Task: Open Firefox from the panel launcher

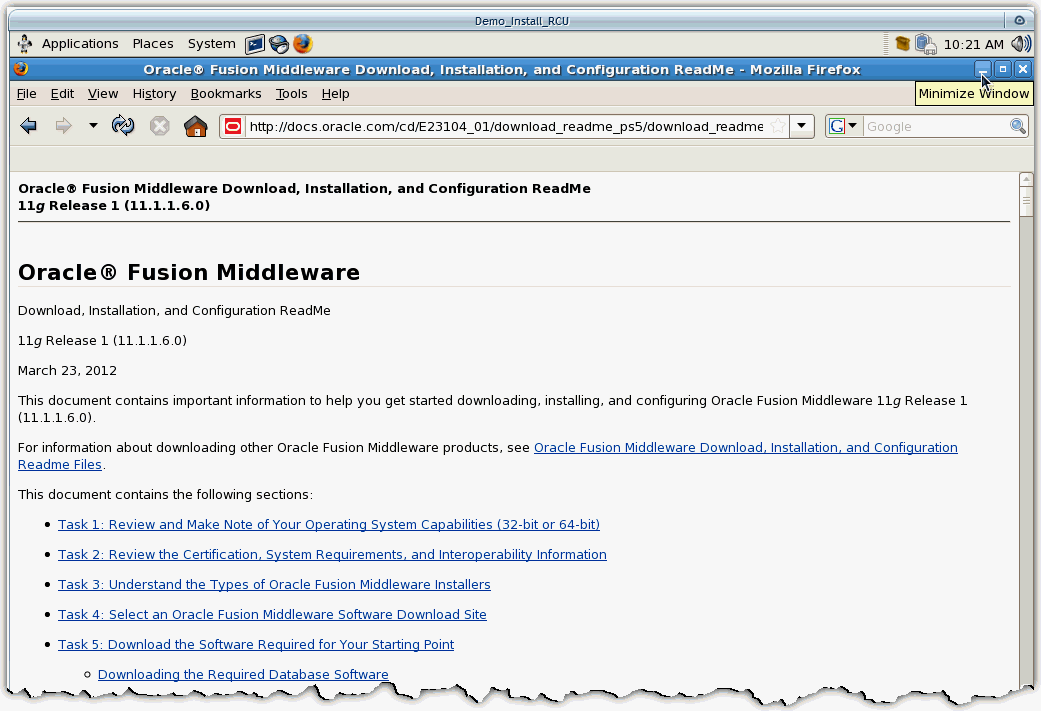Action: tap(302, 44)
